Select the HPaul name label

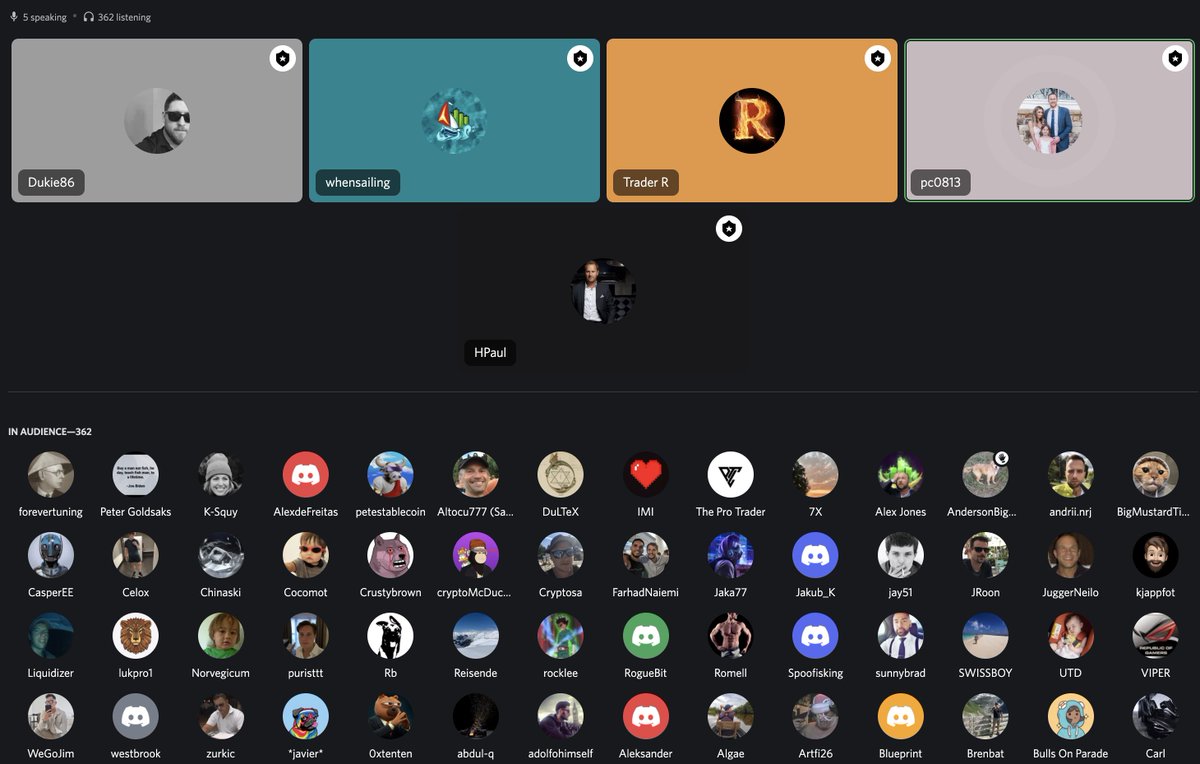coord(490,352)
